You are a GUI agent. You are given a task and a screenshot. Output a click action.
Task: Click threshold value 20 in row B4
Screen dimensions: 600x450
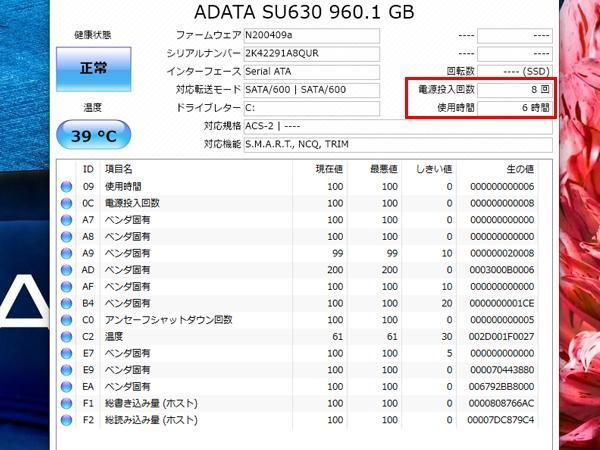[x=447, y=303]
